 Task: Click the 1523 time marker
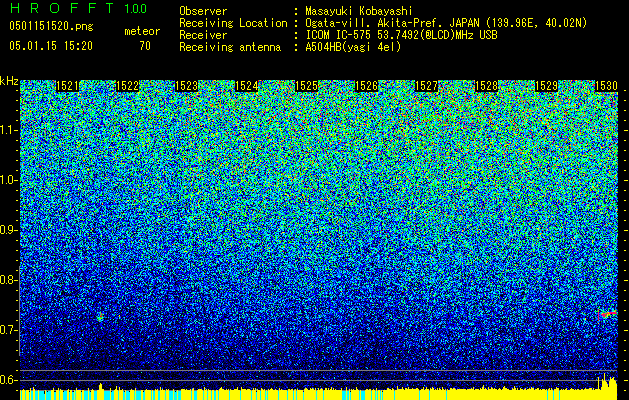187,86
